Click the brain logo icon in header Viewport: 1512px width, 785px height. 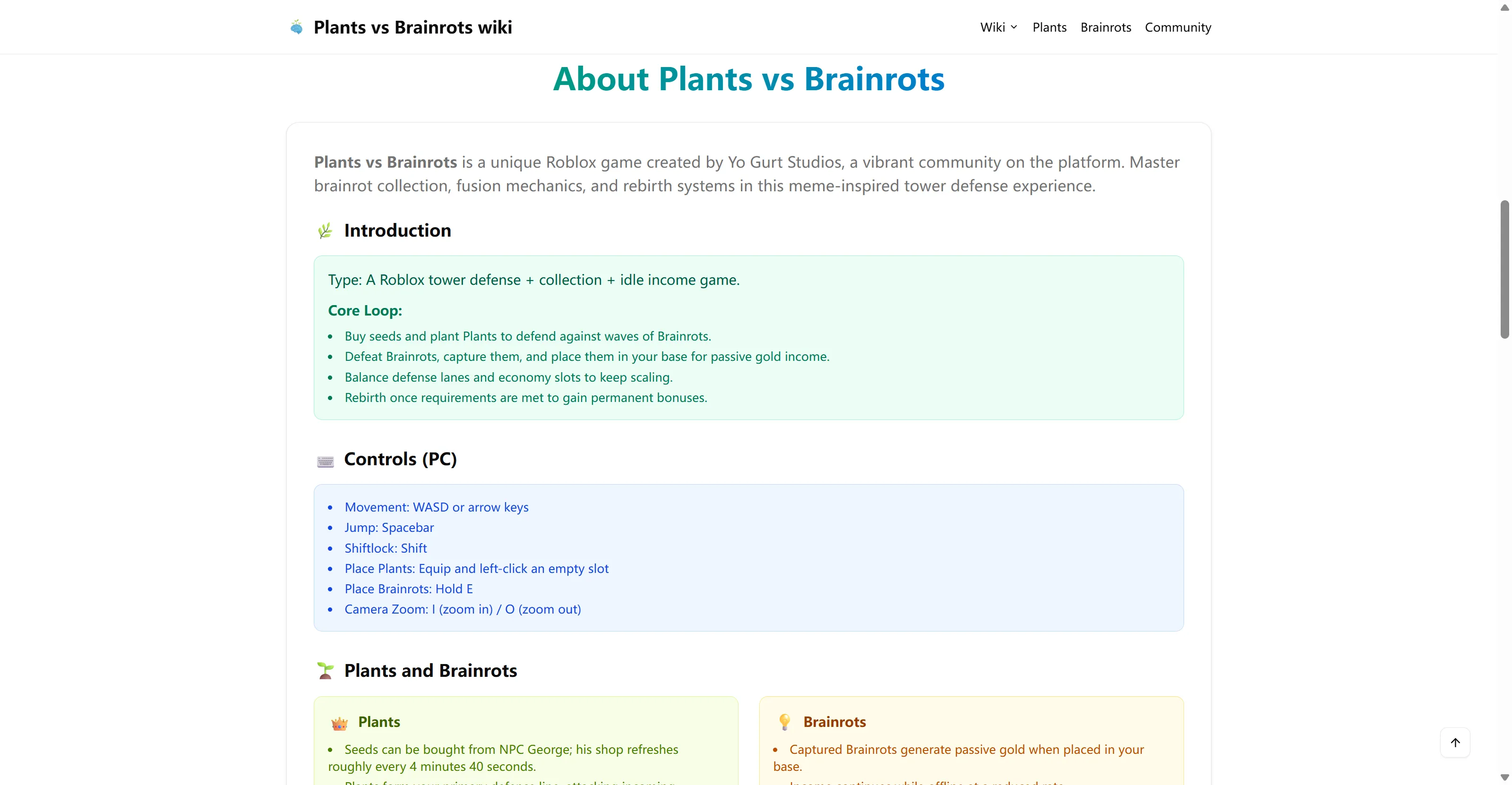point(296,27)
